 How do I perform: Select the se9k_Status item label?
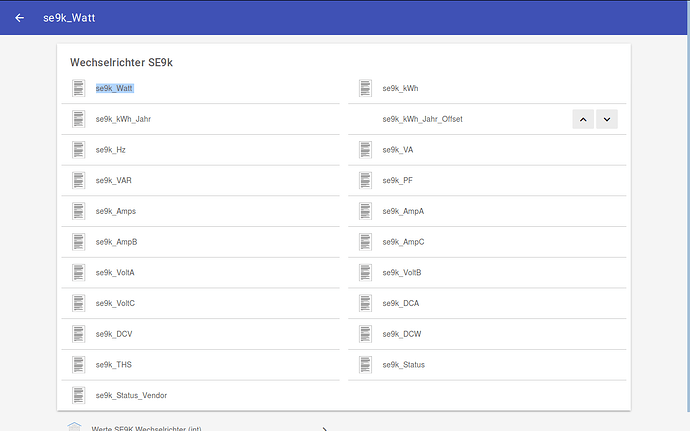tap(404, 365)
